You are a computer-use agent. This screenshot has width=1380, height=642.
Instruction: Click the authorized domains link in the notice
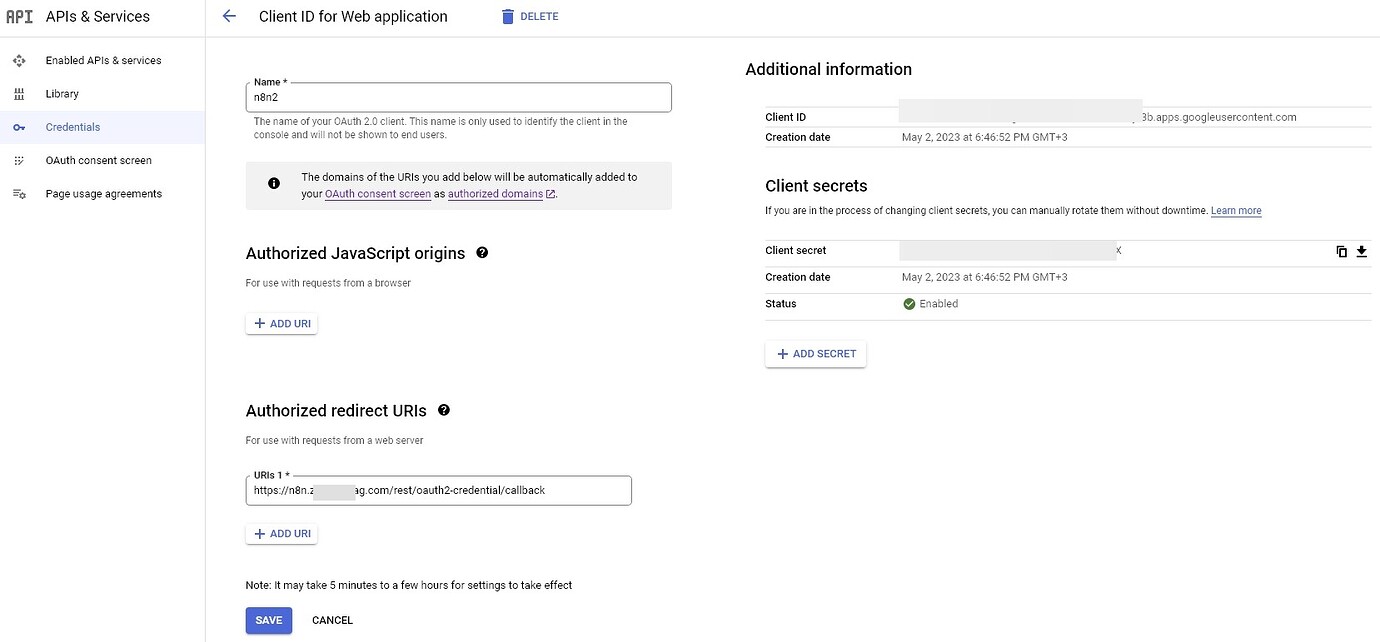(495, 193)
